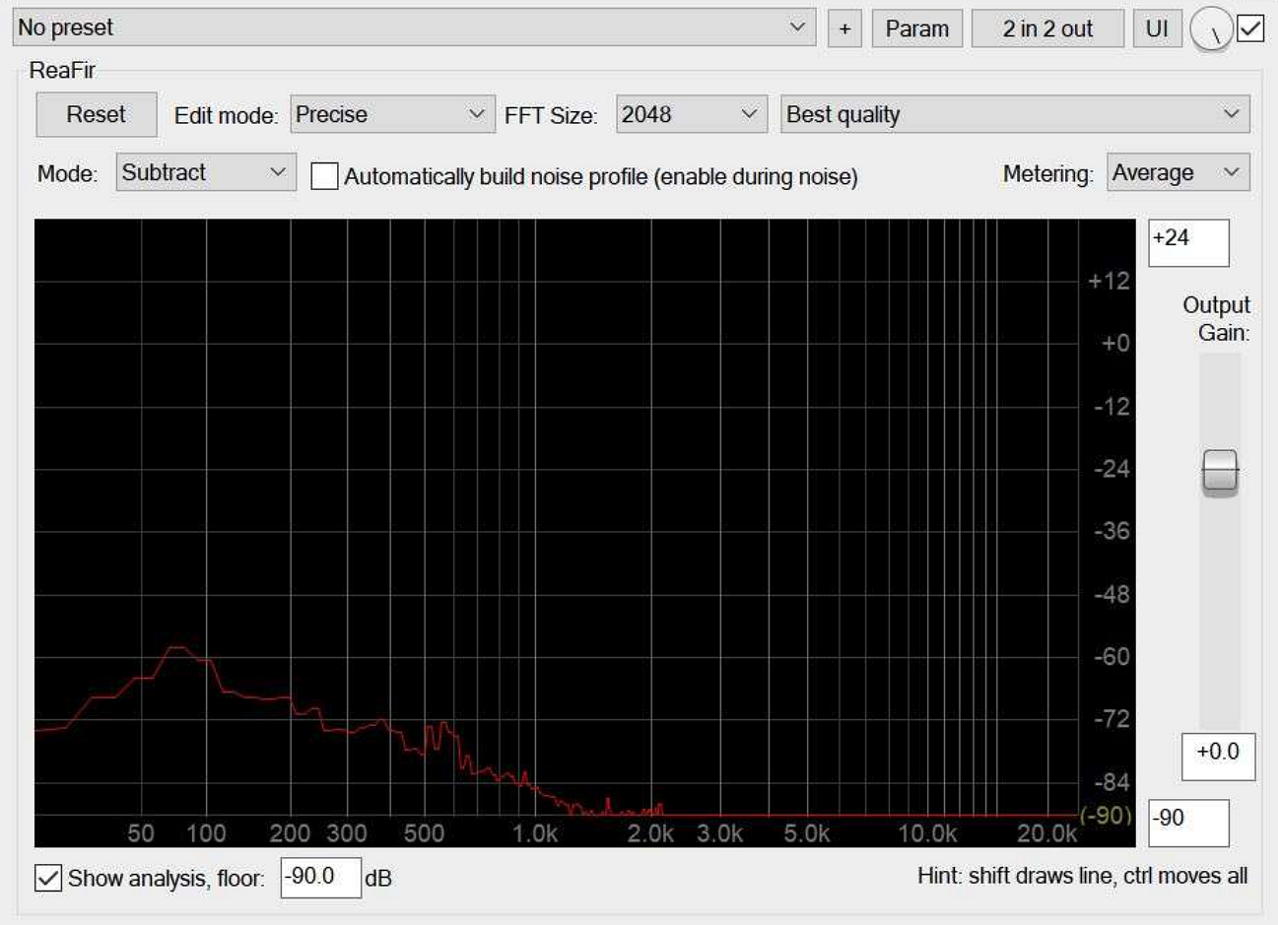Open the Param button menu
The image size is (1278, 925).
click(x=917, y=29)
